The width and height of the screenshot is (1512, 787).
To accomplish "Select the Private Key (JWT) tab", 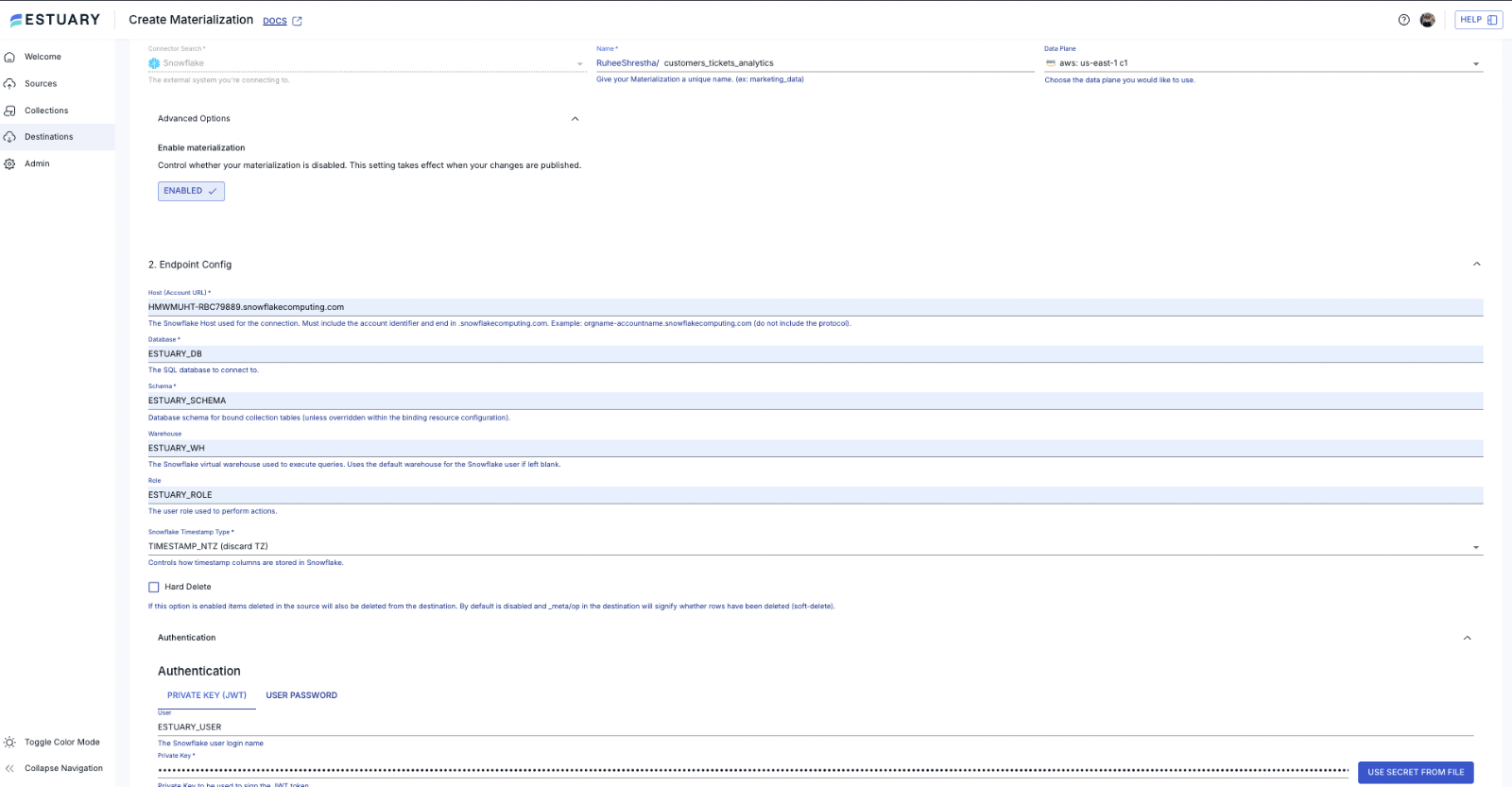I will [207, 695].
